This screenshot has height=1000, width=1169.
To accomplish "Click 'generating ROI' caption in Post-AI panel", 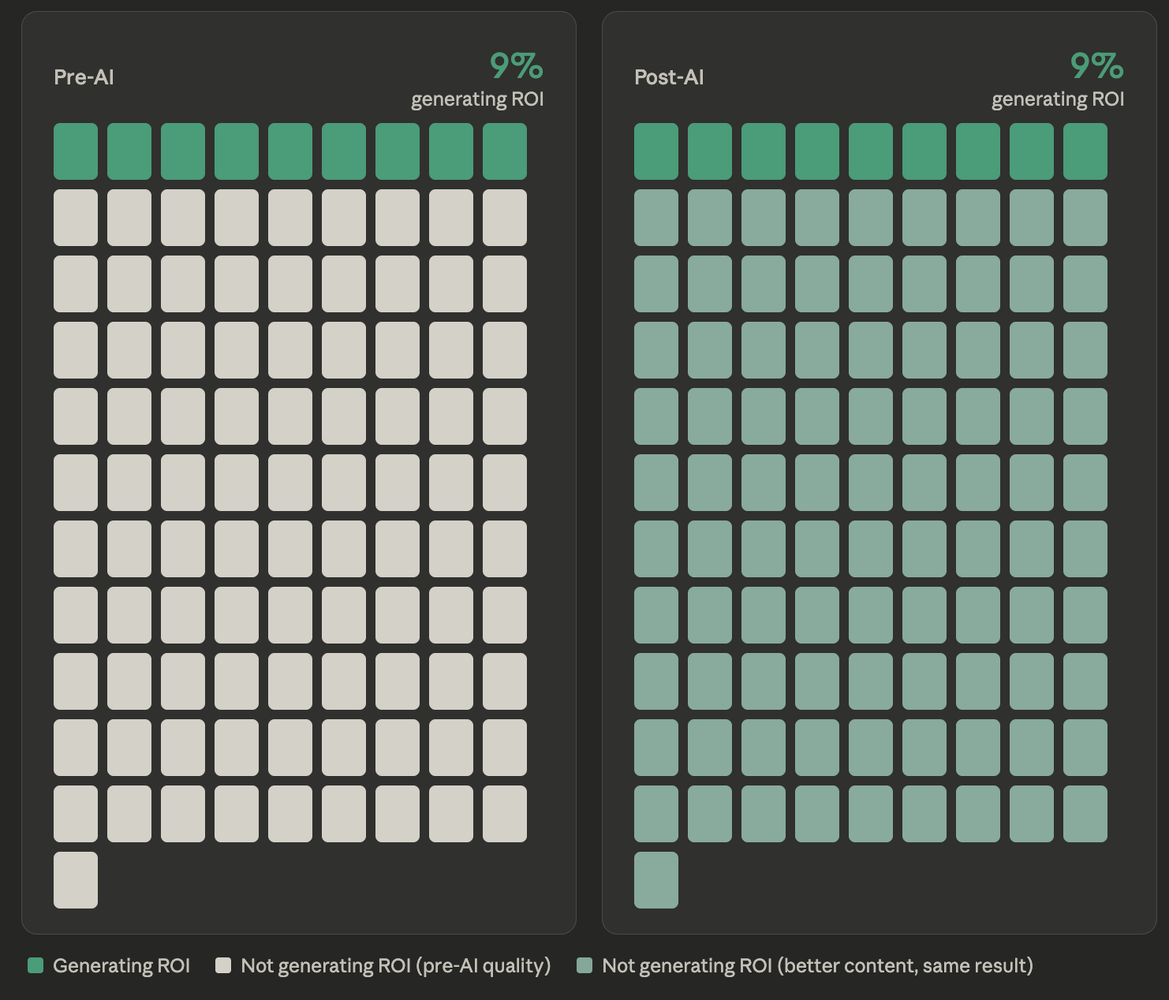I will (x=1058, y=99).
